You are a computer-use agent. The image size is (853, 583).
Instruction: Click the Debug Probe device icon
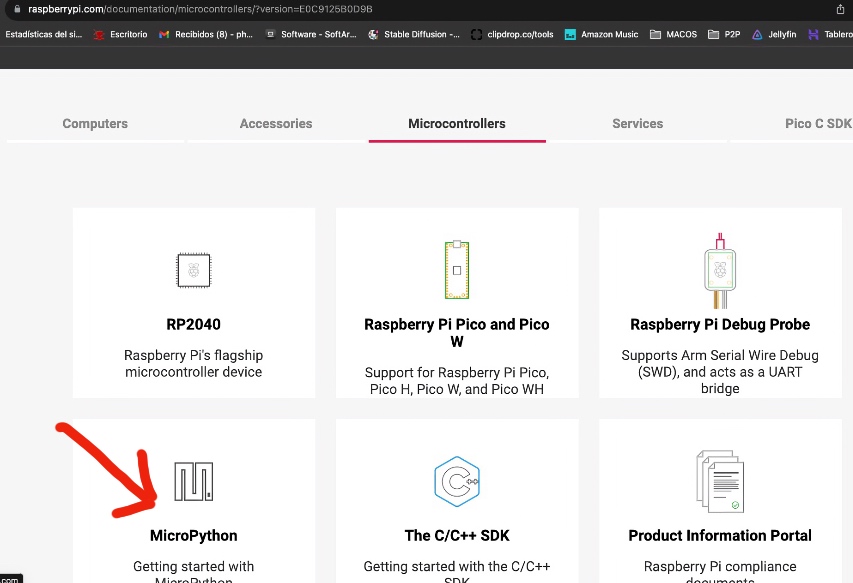720,270
